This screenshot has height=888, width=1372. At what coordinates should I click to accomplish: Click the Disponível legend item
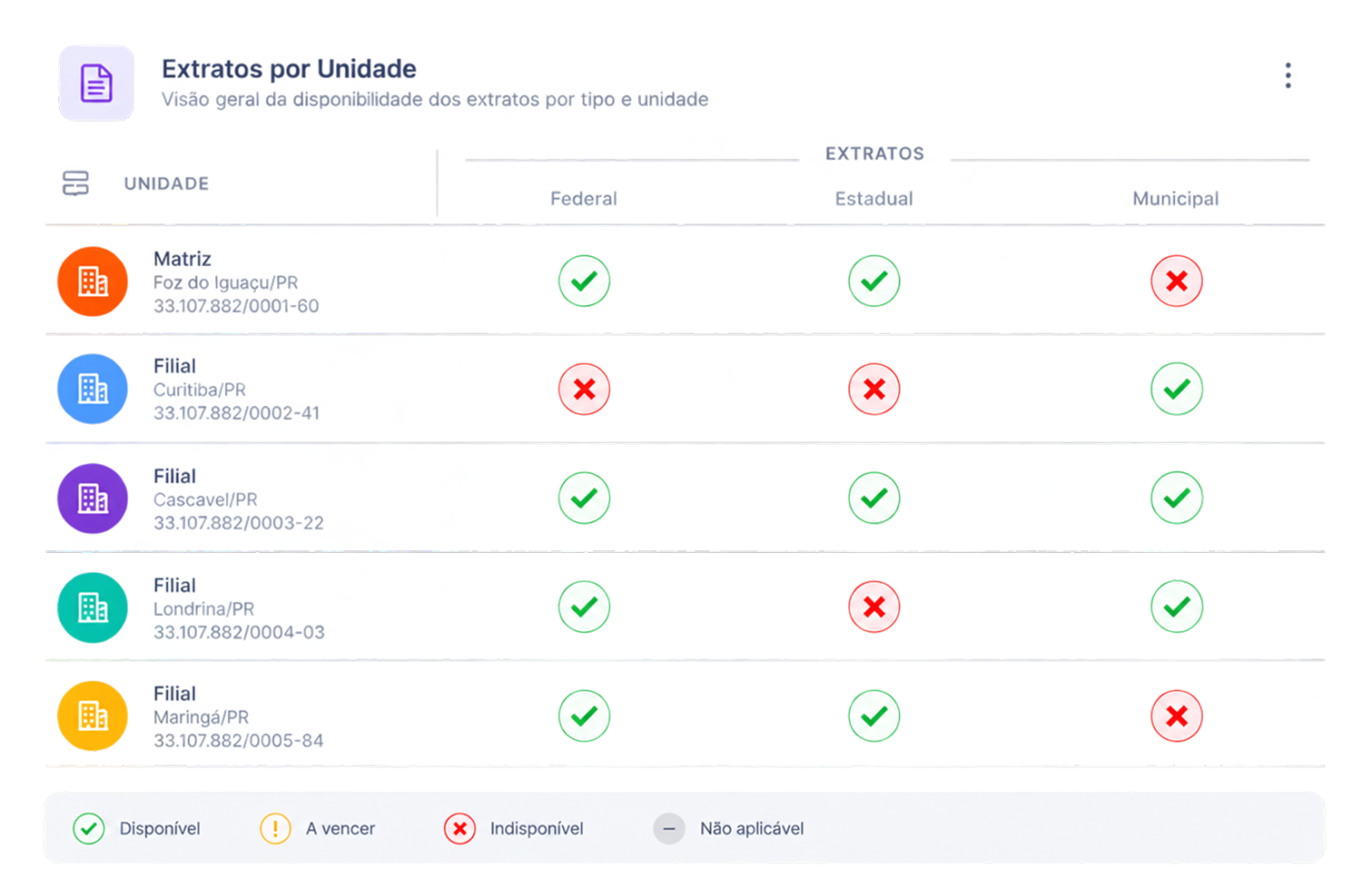(x=137, y=829)
